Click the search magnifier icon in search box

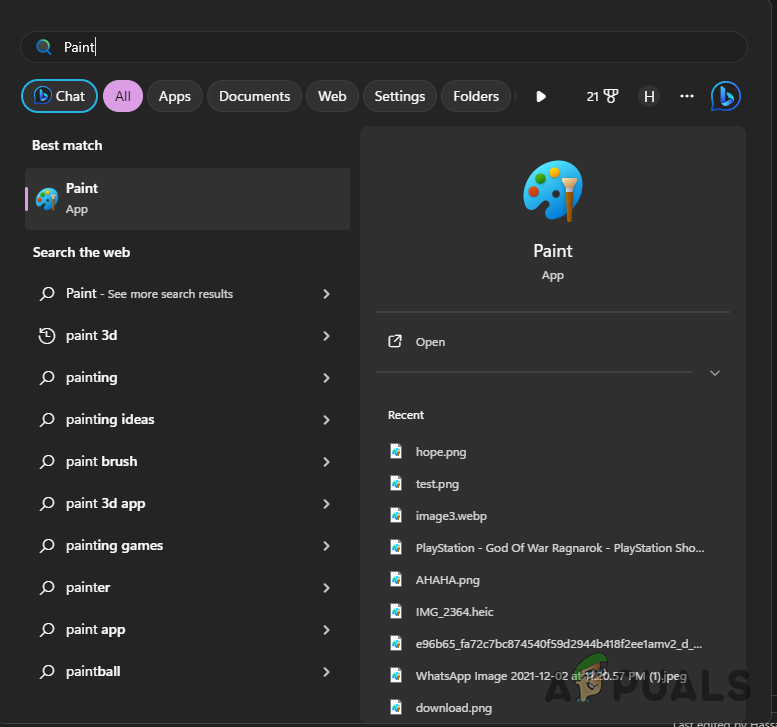[x=44, y=47]
